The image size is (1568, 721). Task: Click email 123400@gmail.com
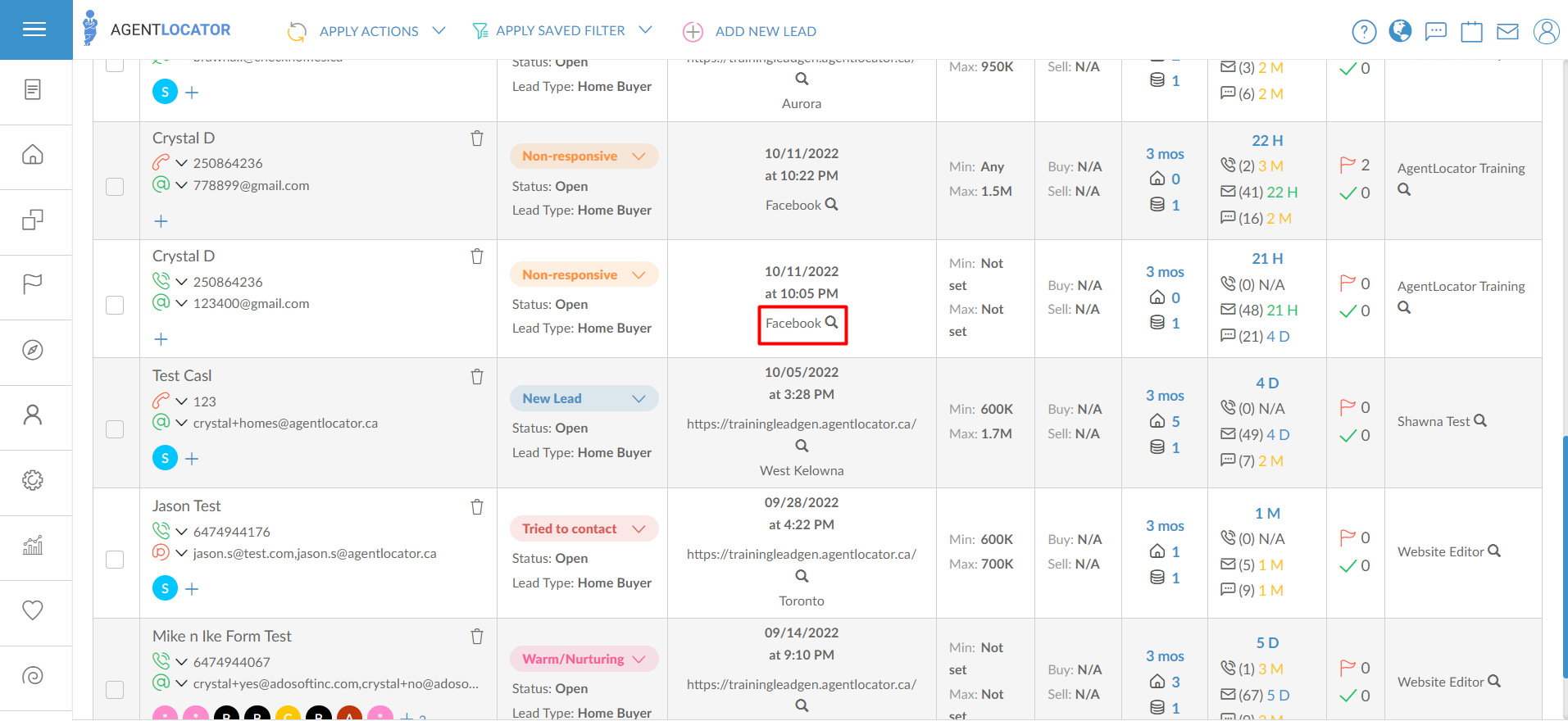251,303
